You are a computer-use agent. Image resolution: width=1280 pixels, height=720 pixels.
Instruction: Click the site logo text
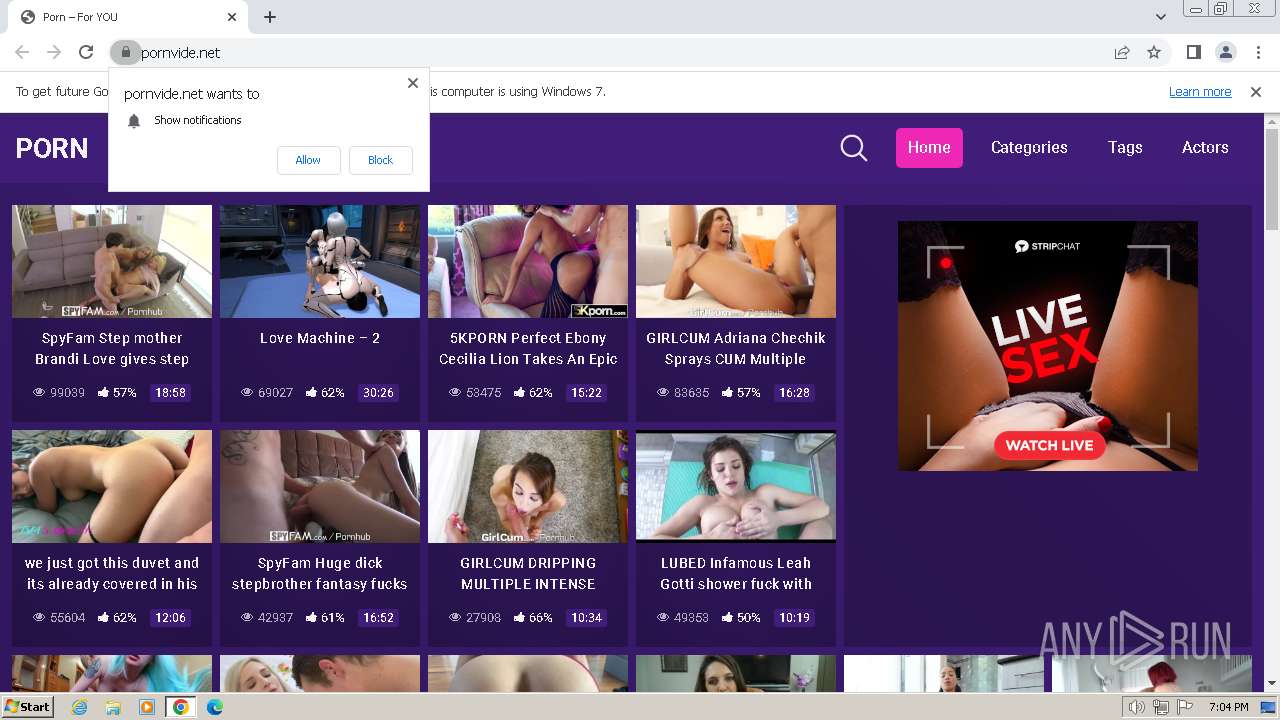[x=52, y=148]
